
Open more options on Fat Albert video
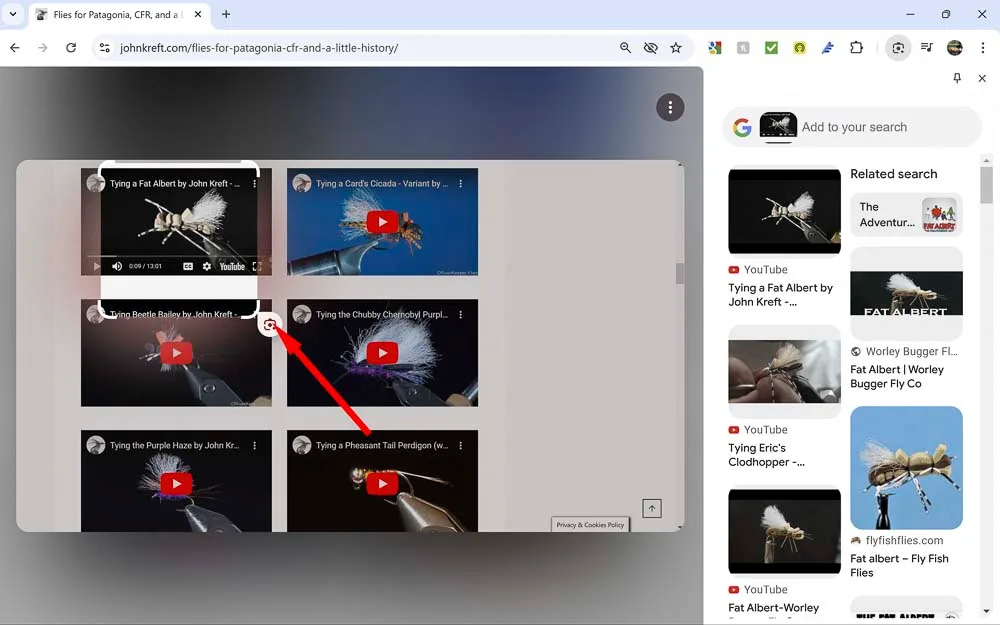254,184
